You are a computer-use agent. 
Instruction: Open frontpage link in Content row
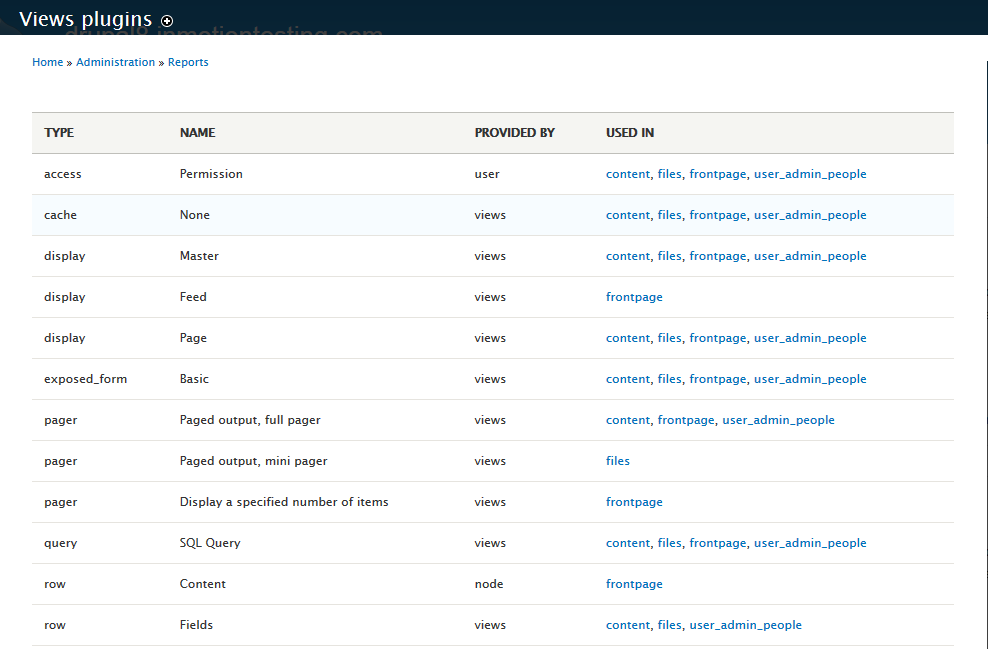[634, 584]
